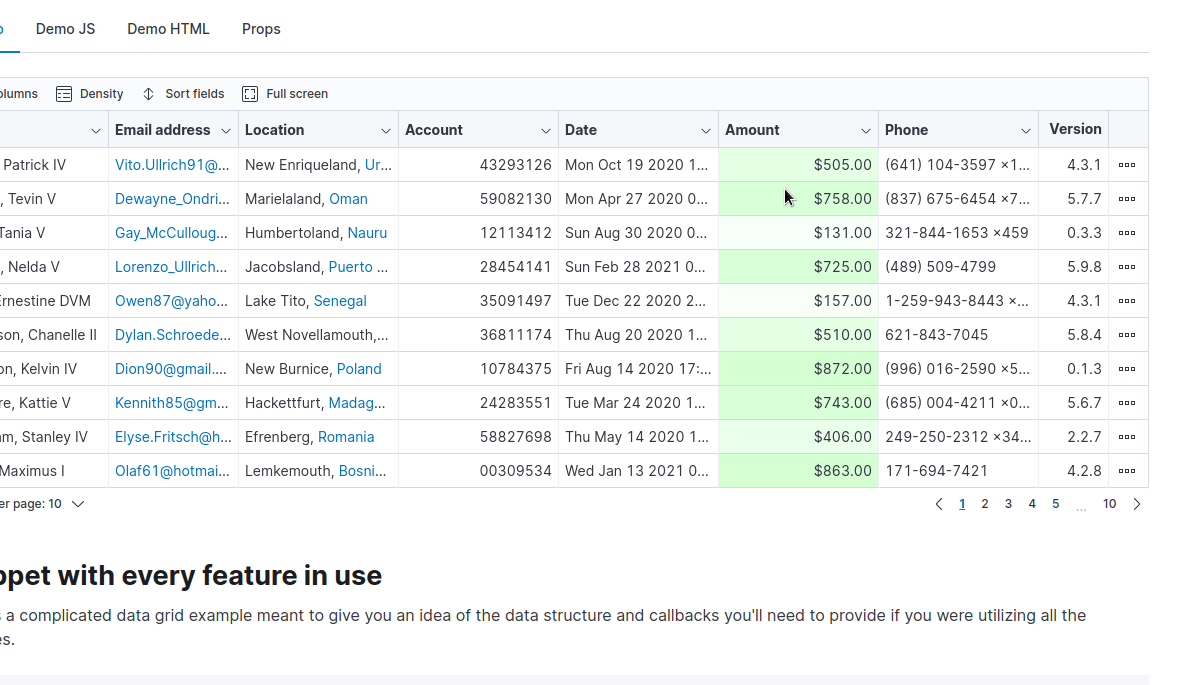The width and height of the screenshot is (1182, 685).
Task: Expand the Email address column menu
Action: (226, 131)
